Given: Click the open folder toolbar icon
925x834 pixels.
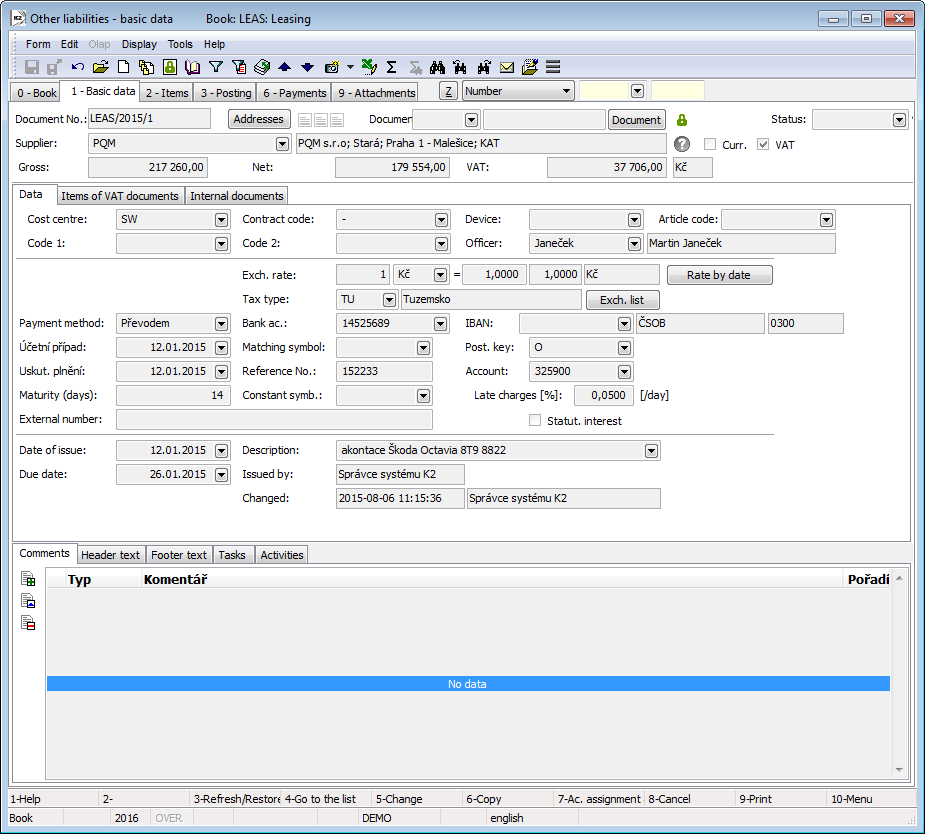Looking at the screenshot, I should 101,67.
